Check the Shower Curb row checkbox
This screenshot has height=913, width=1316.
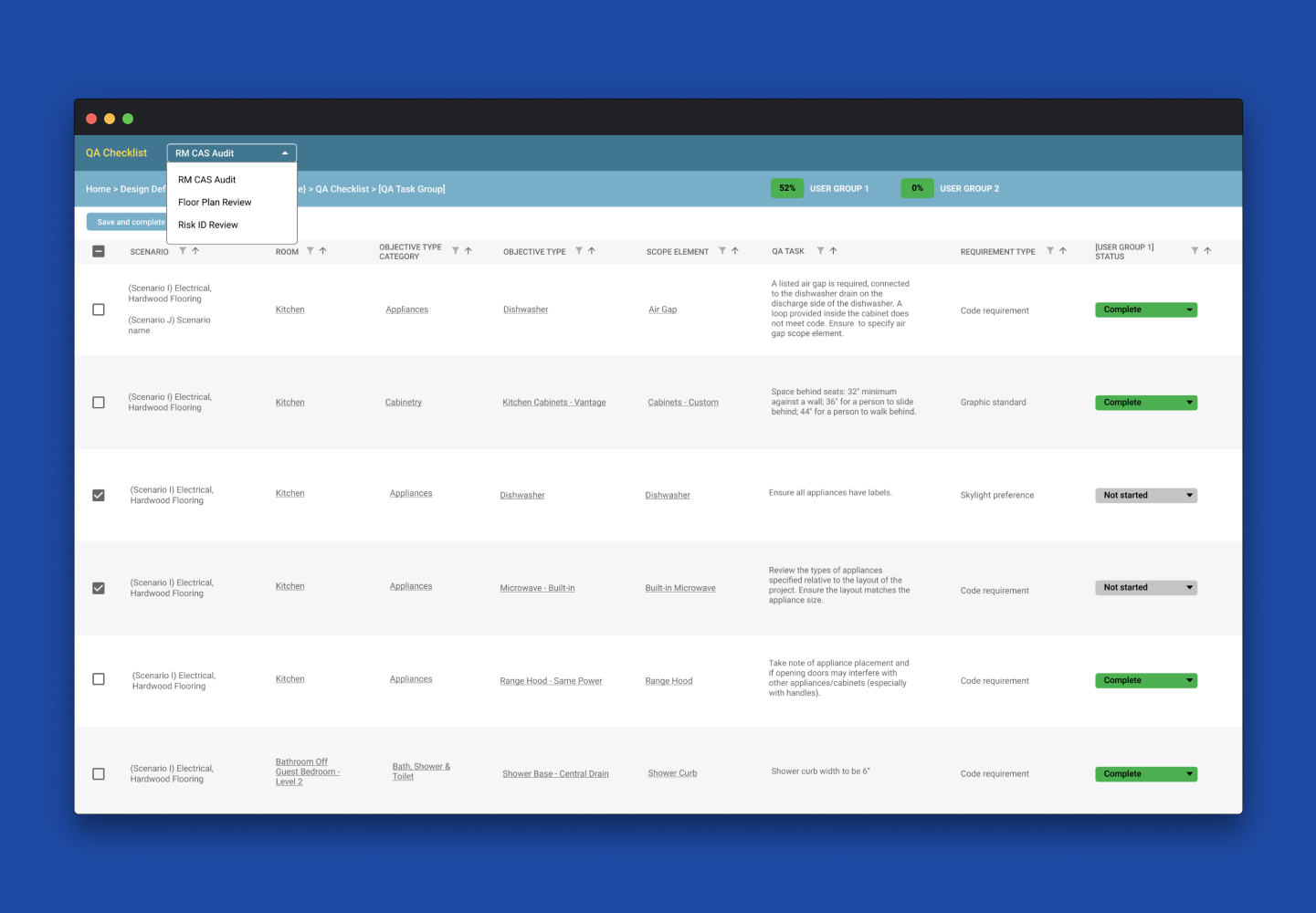click(x=99, y=774)
